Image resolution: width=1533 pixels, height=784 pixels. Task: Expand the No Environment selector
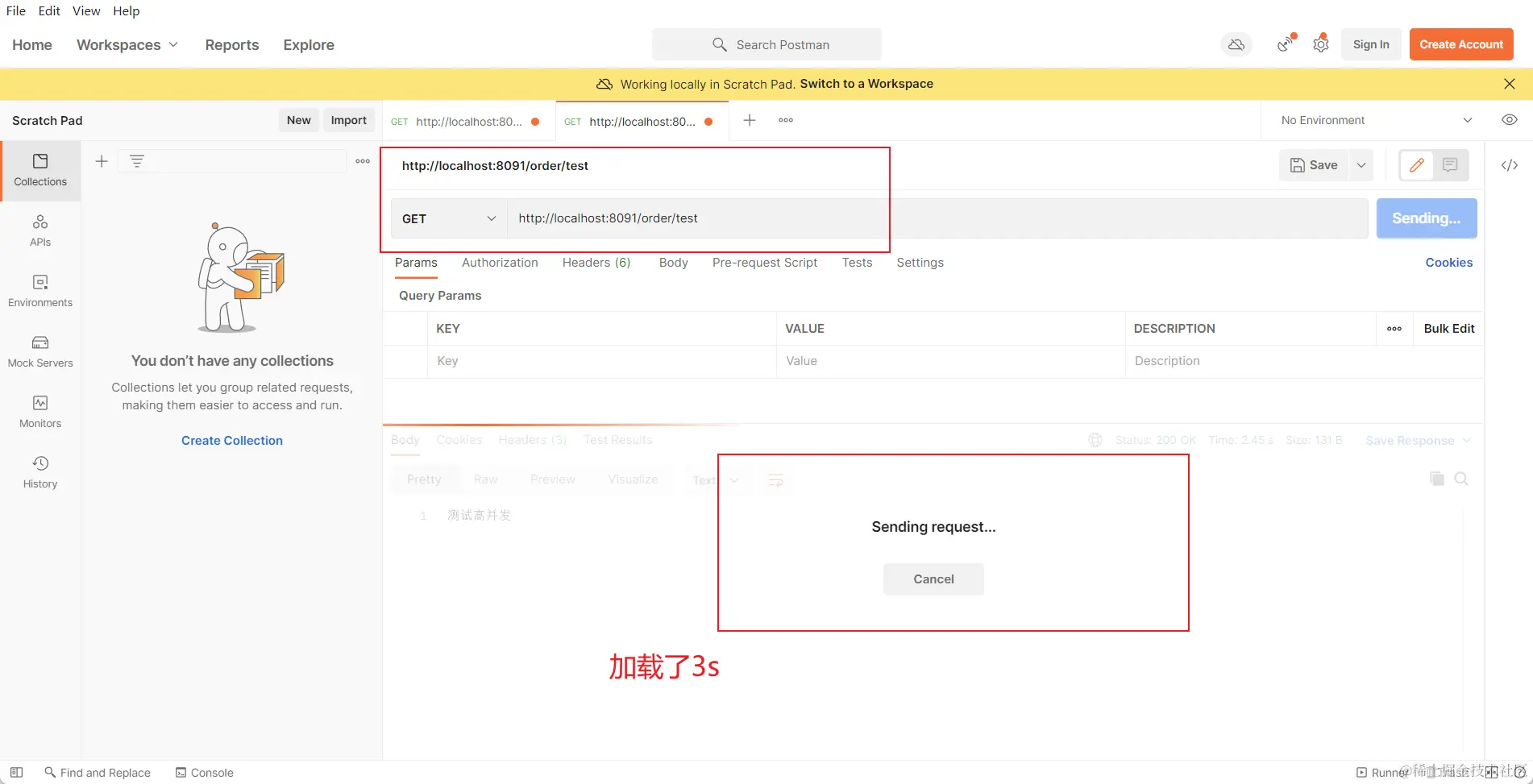[1377, 120]
